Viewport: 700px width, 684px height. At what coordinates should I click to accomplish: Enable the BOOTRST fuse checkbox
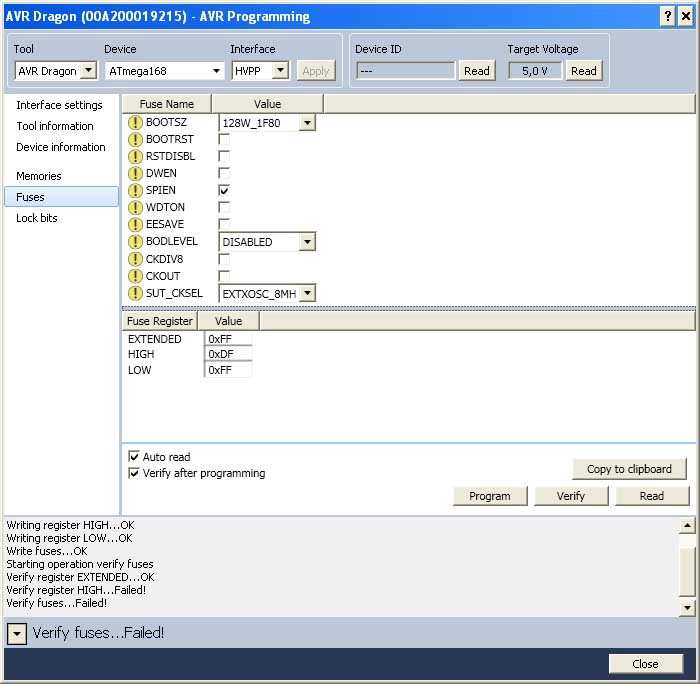224,139
